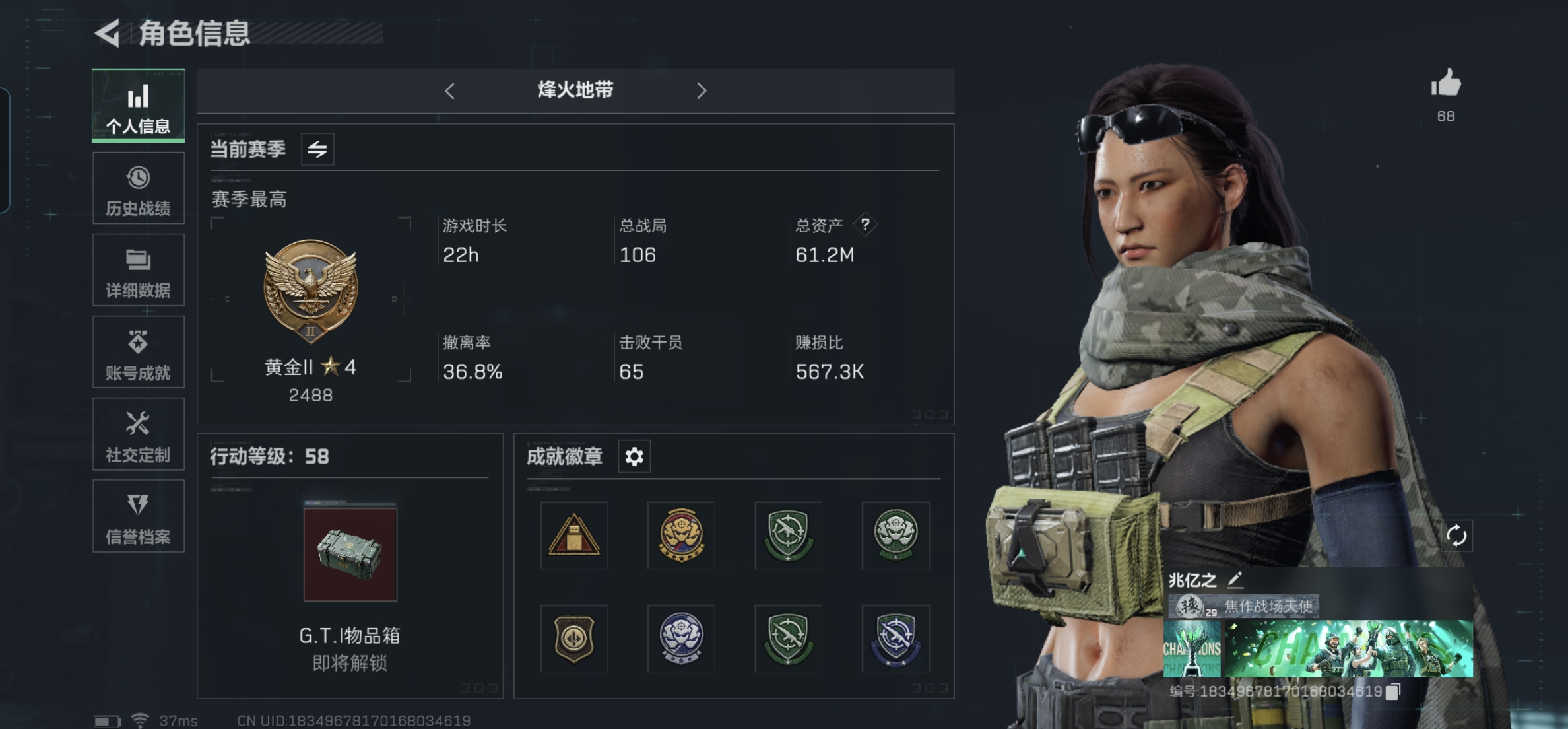Click the Champions banner name card
1568x729 pixels.
click(1318, 648)
